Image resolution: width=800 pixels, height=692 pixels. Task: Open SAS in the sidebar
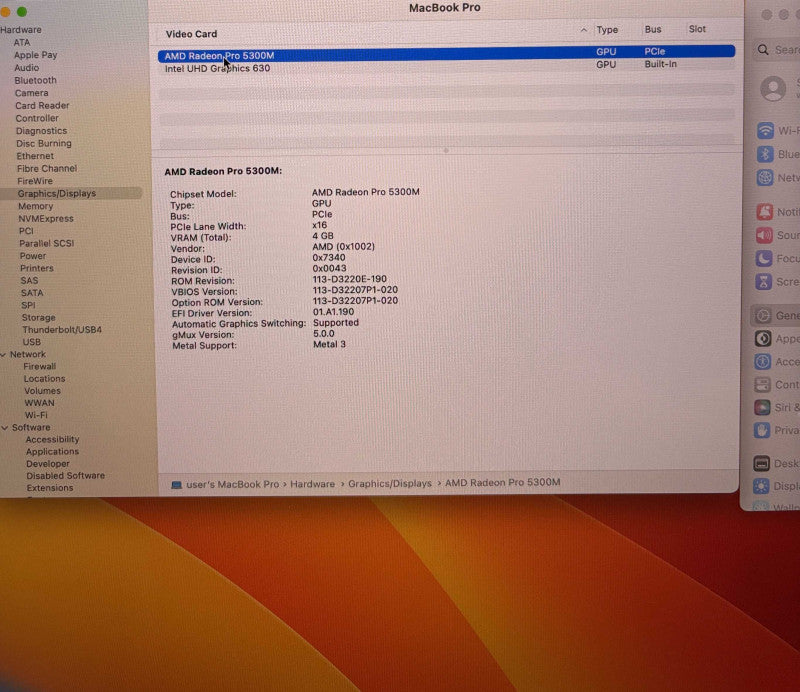coord(30,280)
